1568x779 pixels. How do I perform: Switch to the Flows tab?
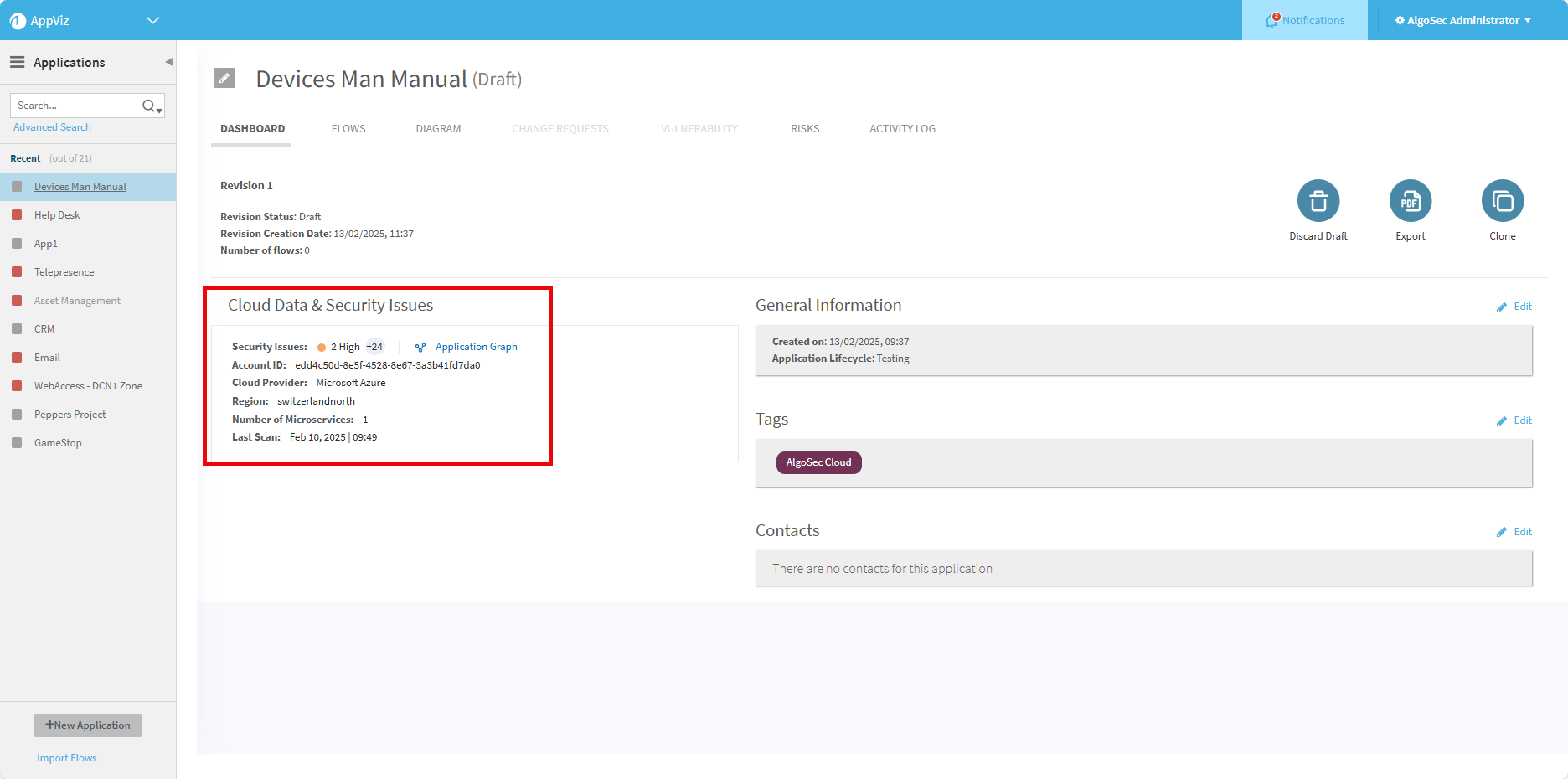click(x=348, y=128)
